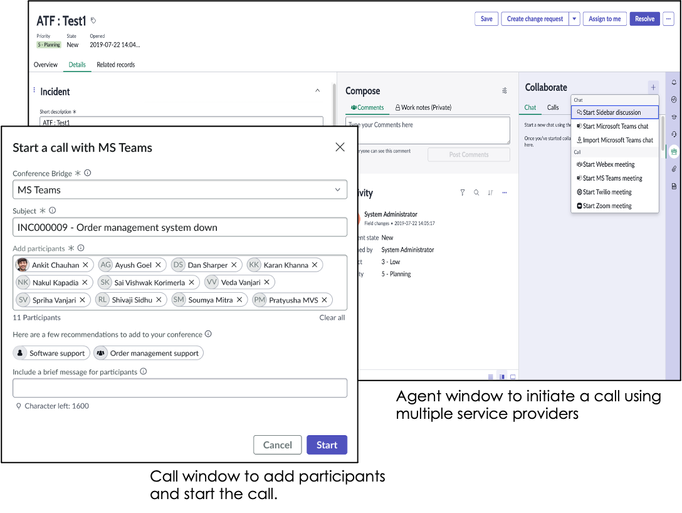The image size is (682, 513).
Task: Open the more actions ellipsis beside Resolve
Action: point(669,19)
